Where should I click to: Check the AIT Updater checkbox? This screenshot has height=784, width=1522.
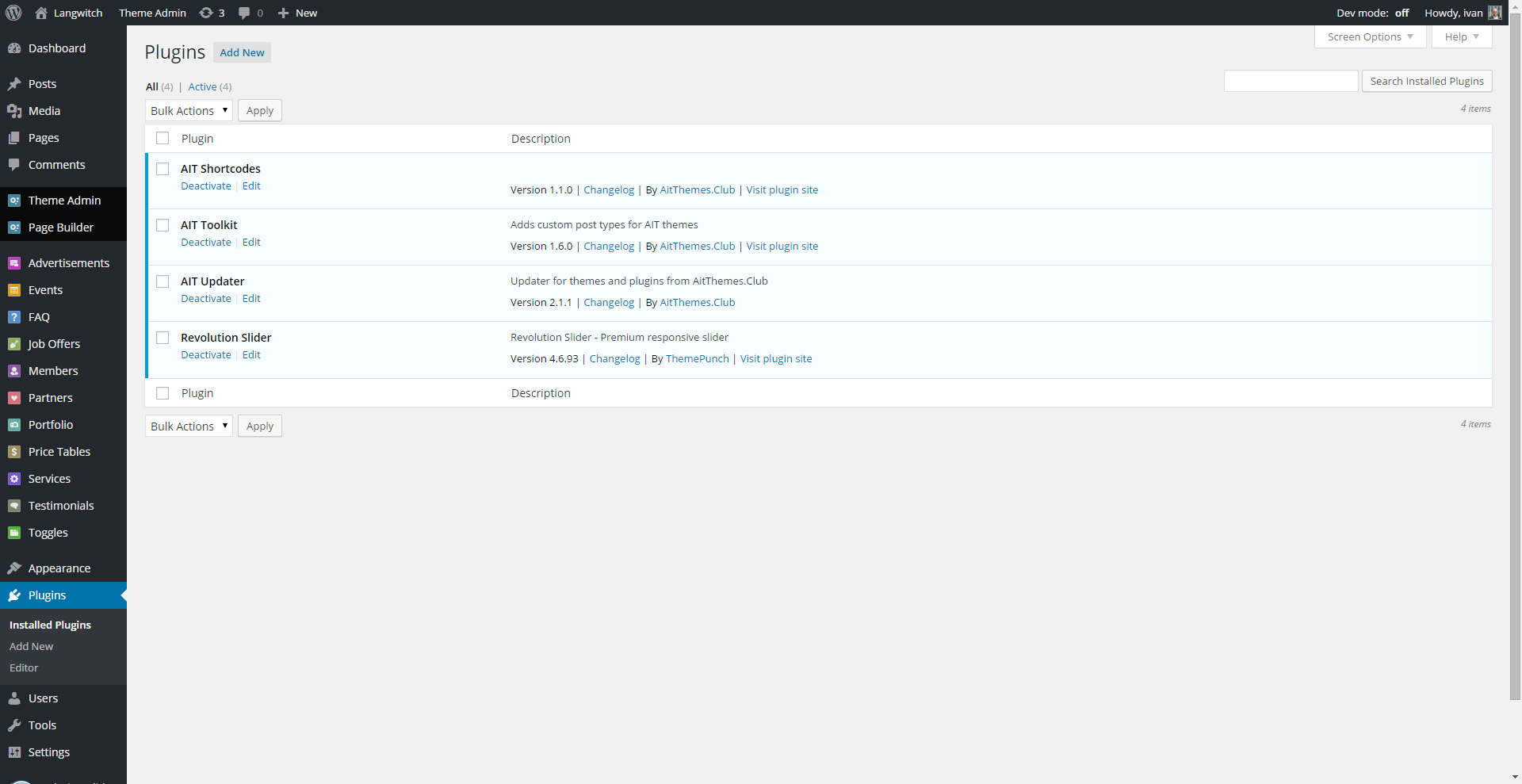[163, 281]
